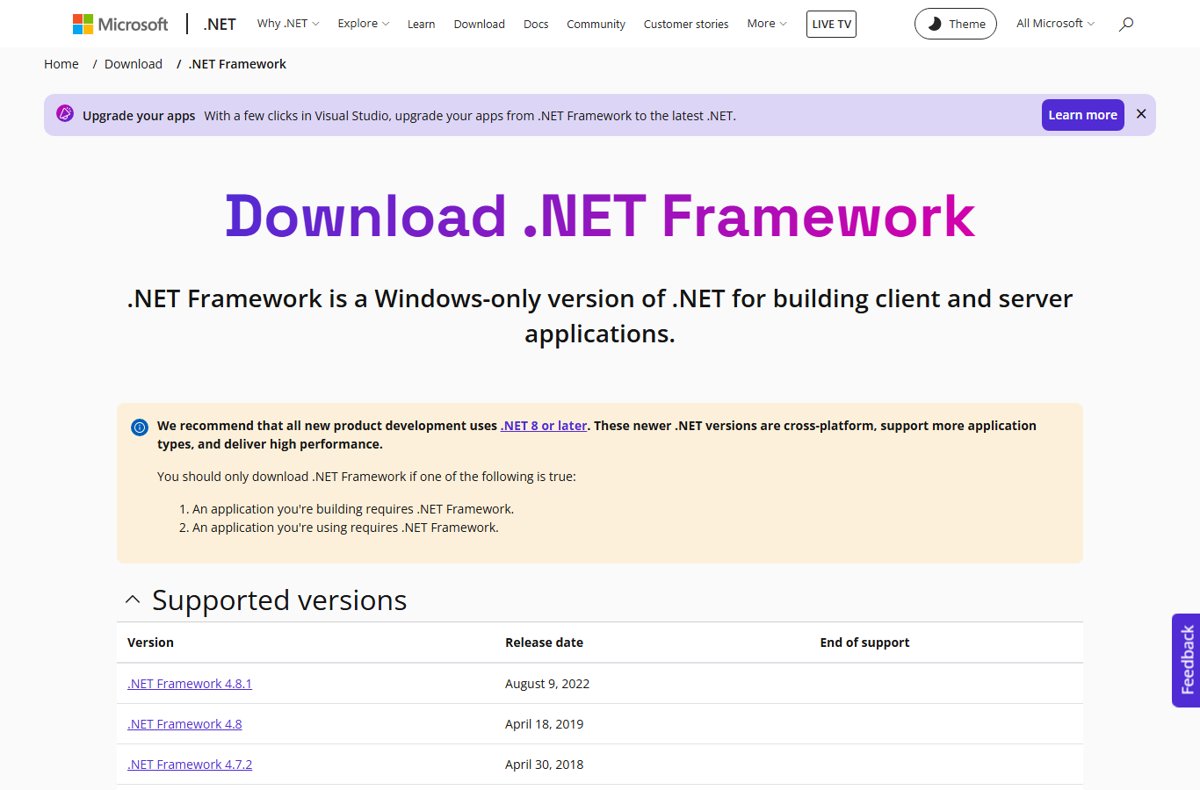Expand the Explore menu
Image resolution: width=1200 pixels, height=790 pixels.
tap(363, 23)
